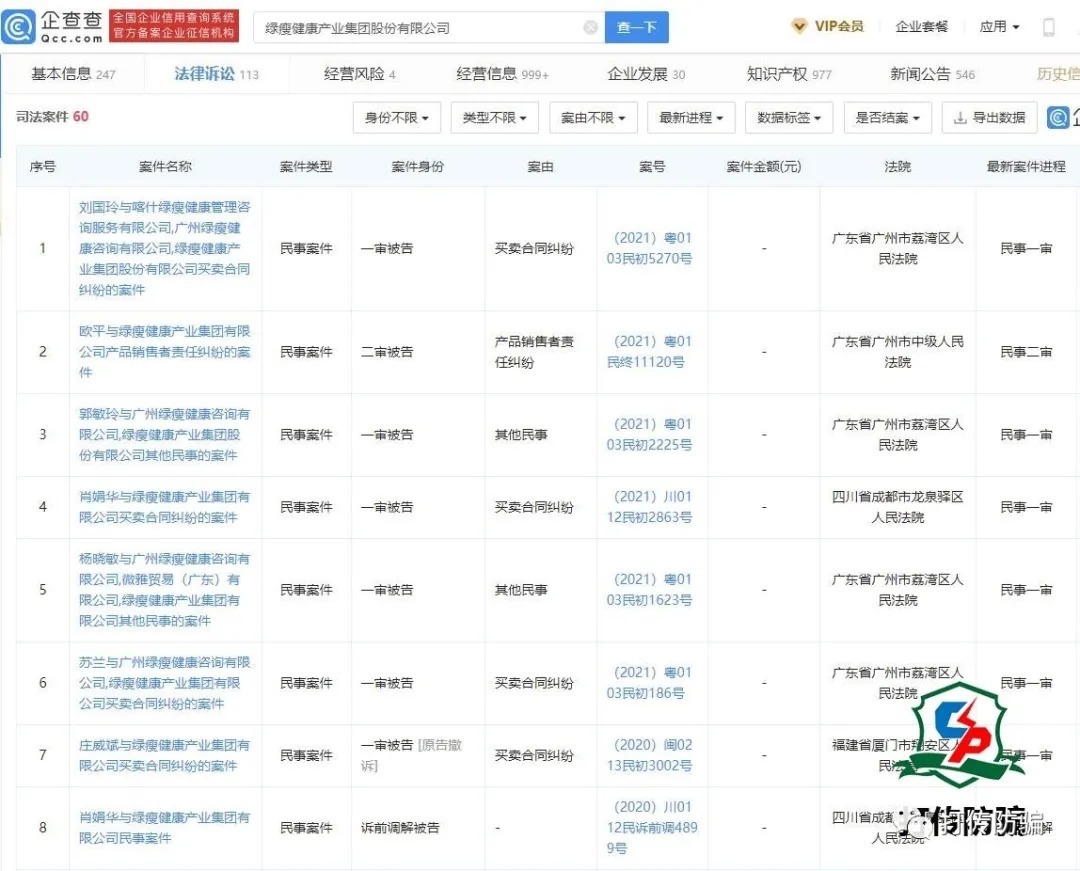Open the 最新进程 dropdown
The height and width of the screenshot is (871, 1080).
coord(691,117)
